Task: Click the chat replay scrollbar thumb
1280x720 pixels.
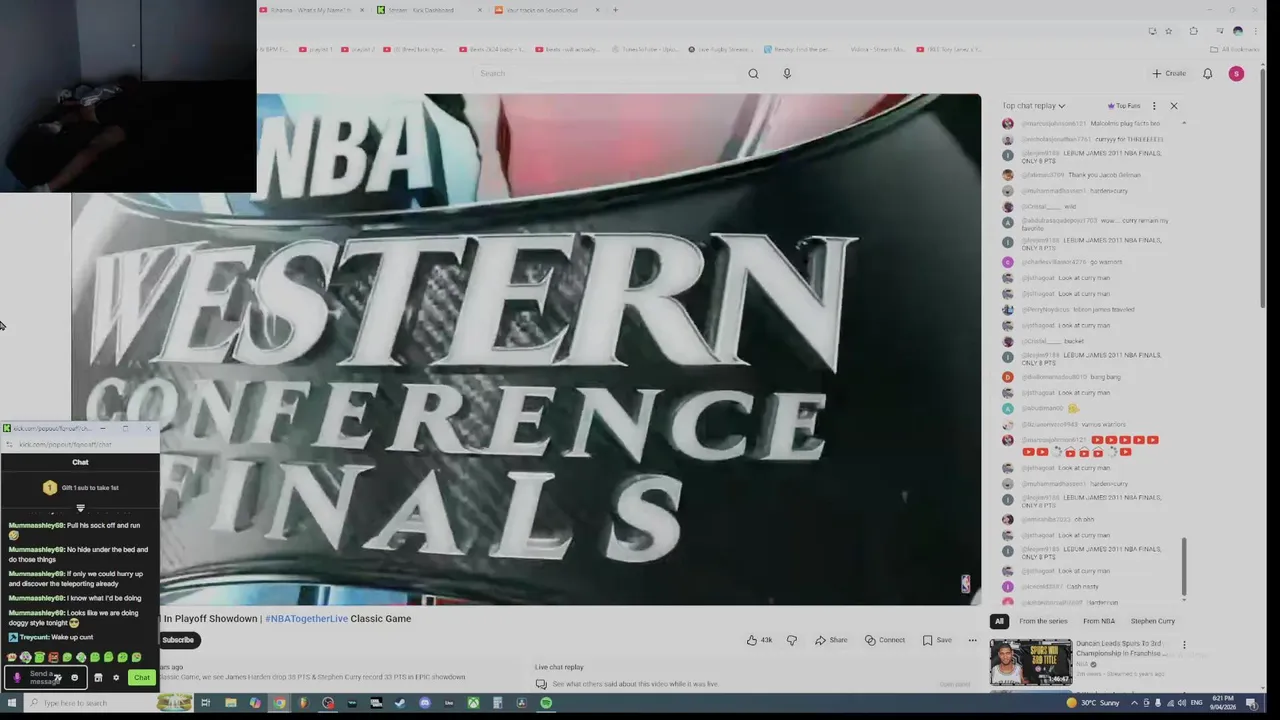Action: [x=1184, y=566]
